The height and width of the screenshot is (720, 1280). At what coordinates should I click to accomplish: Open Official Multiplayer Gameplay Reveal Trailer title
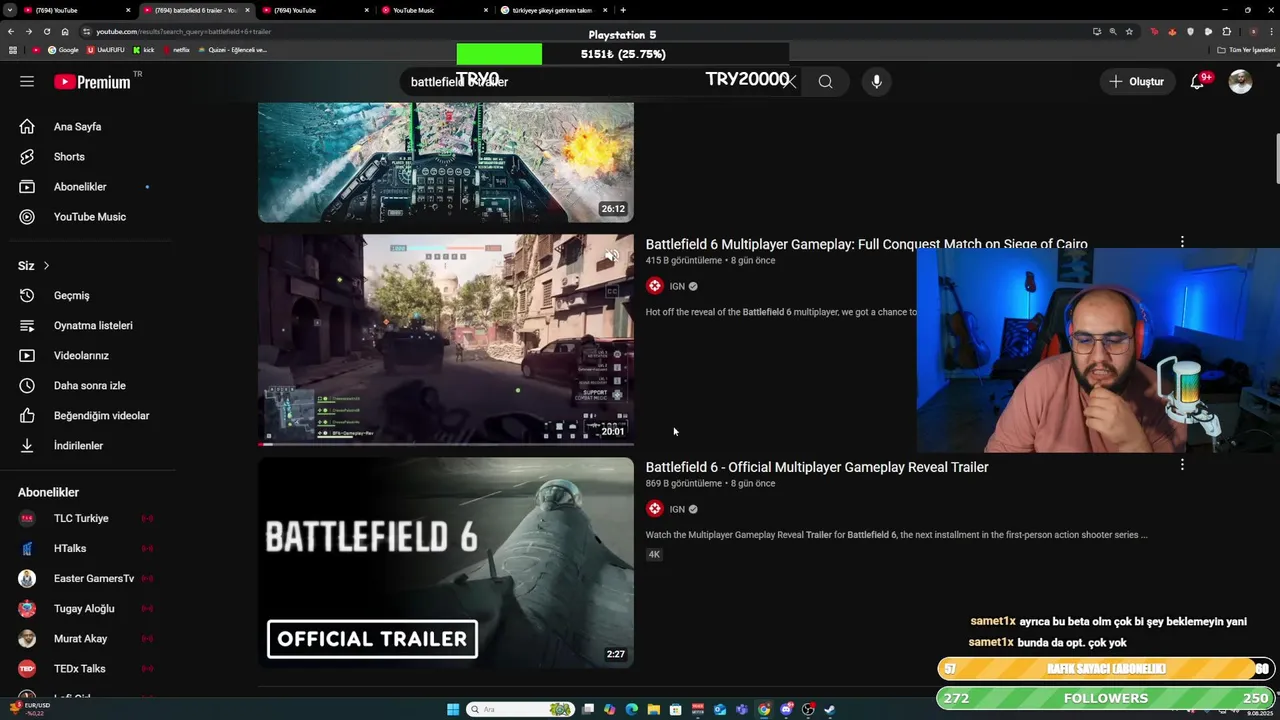click(817, 467)
